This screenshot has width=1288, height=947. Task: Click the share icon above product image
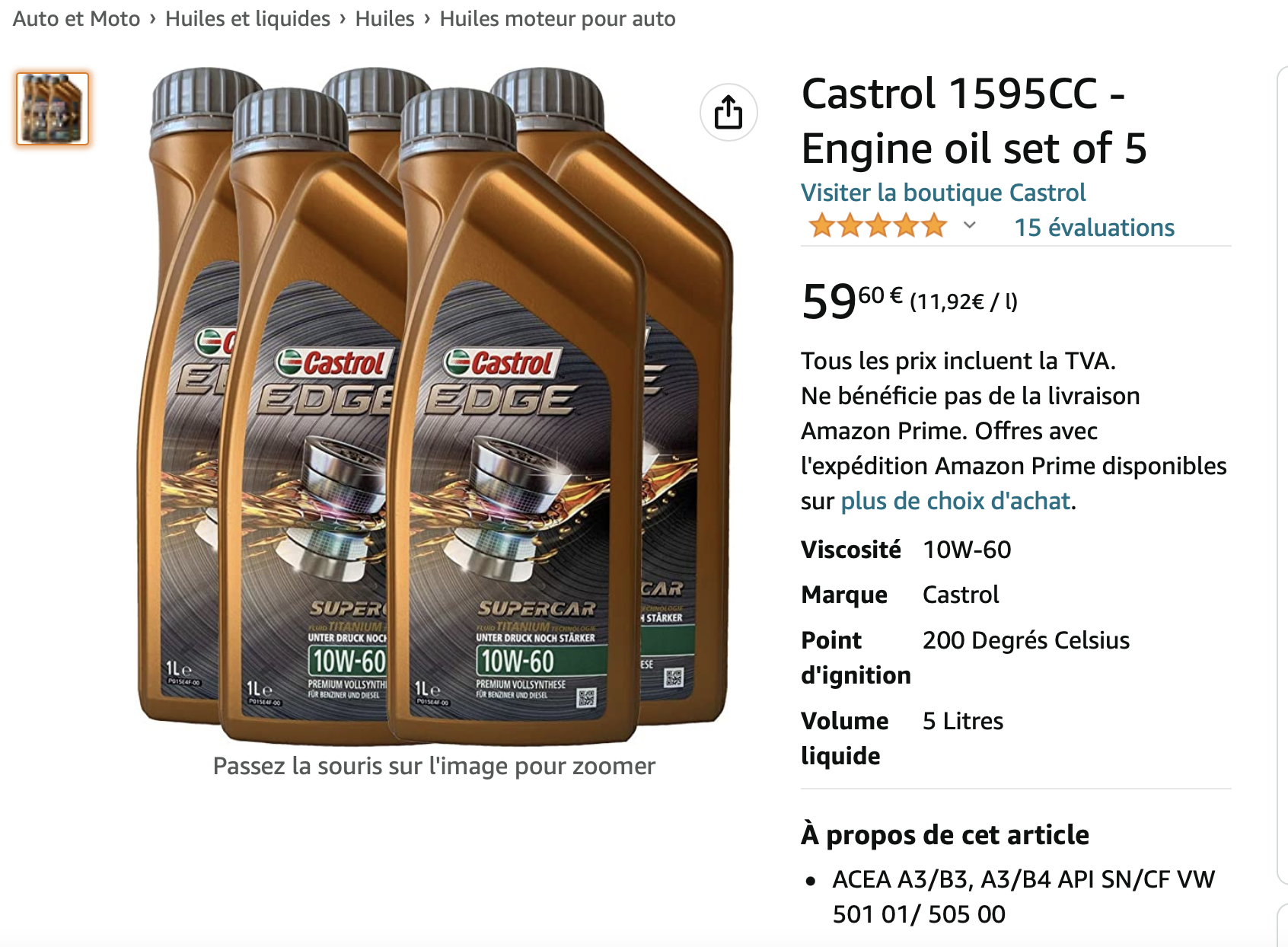click(x=728, y=113)
